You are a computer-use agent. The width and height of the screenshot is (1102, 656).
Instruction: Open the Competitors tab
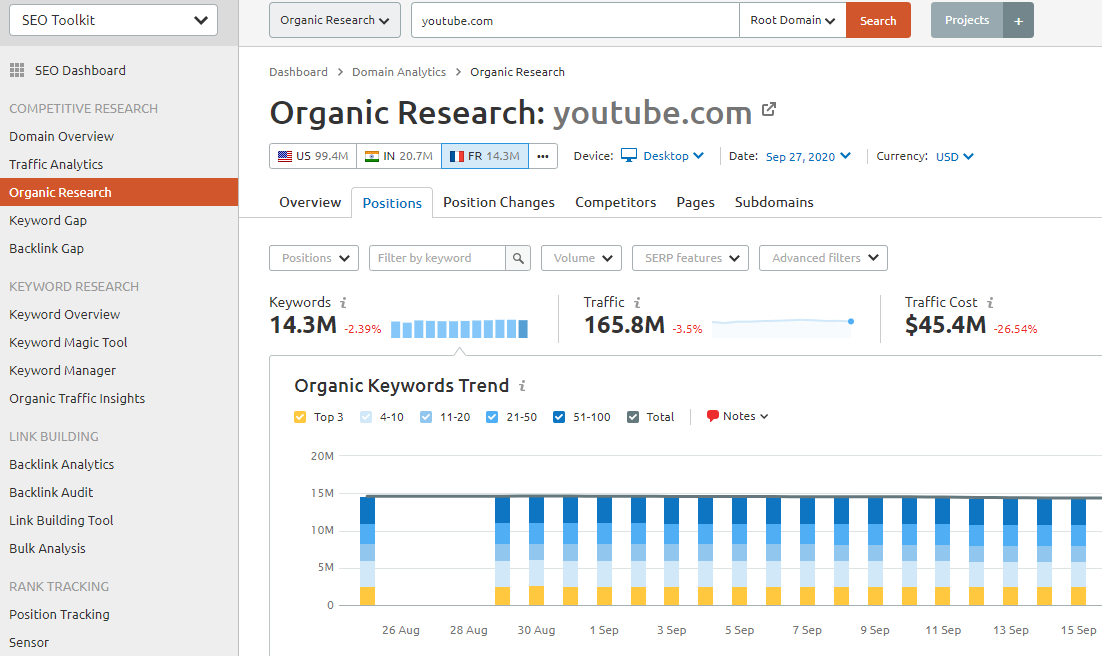pos(616,202)
